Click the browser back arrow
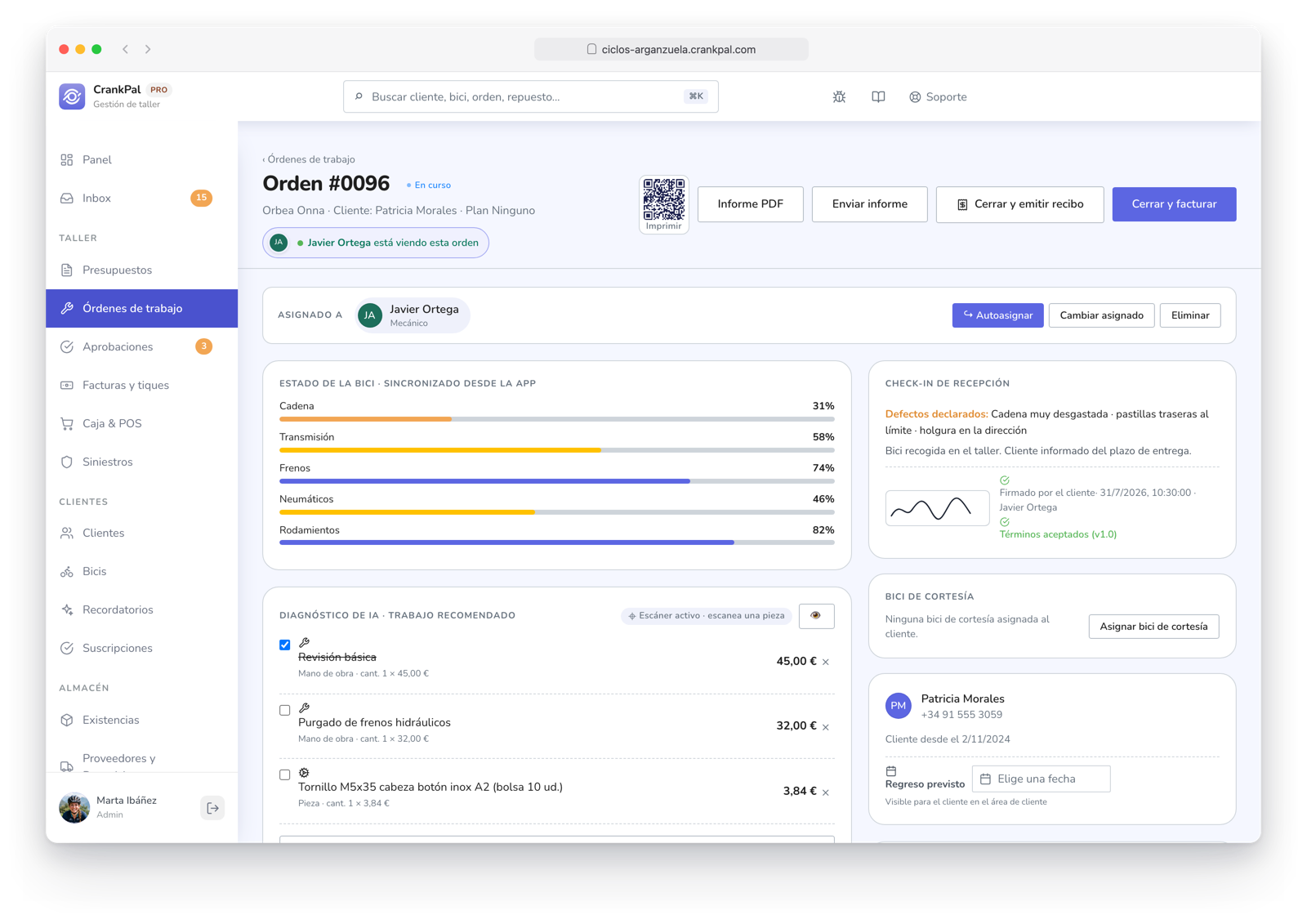This screenshot has width=1307, height=924. pos(126,49)
